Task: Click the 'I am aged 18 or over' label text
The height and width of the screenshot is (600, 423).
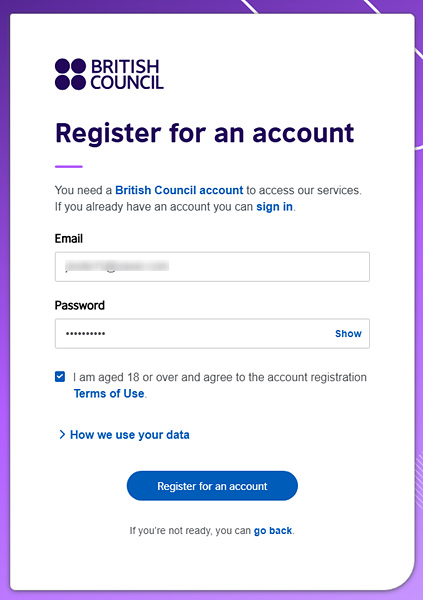Action: pos(220,377)
